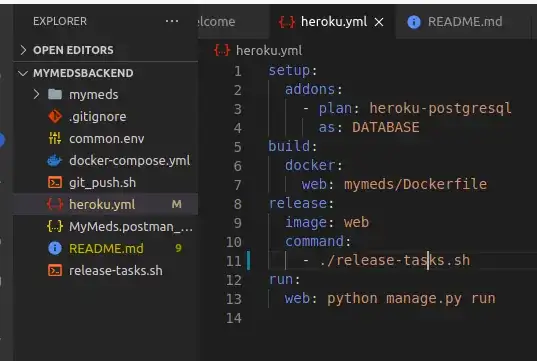Screen dimensions: 537x361
Task: Click the 'setup' key on line 1
Action: point(289,71)
